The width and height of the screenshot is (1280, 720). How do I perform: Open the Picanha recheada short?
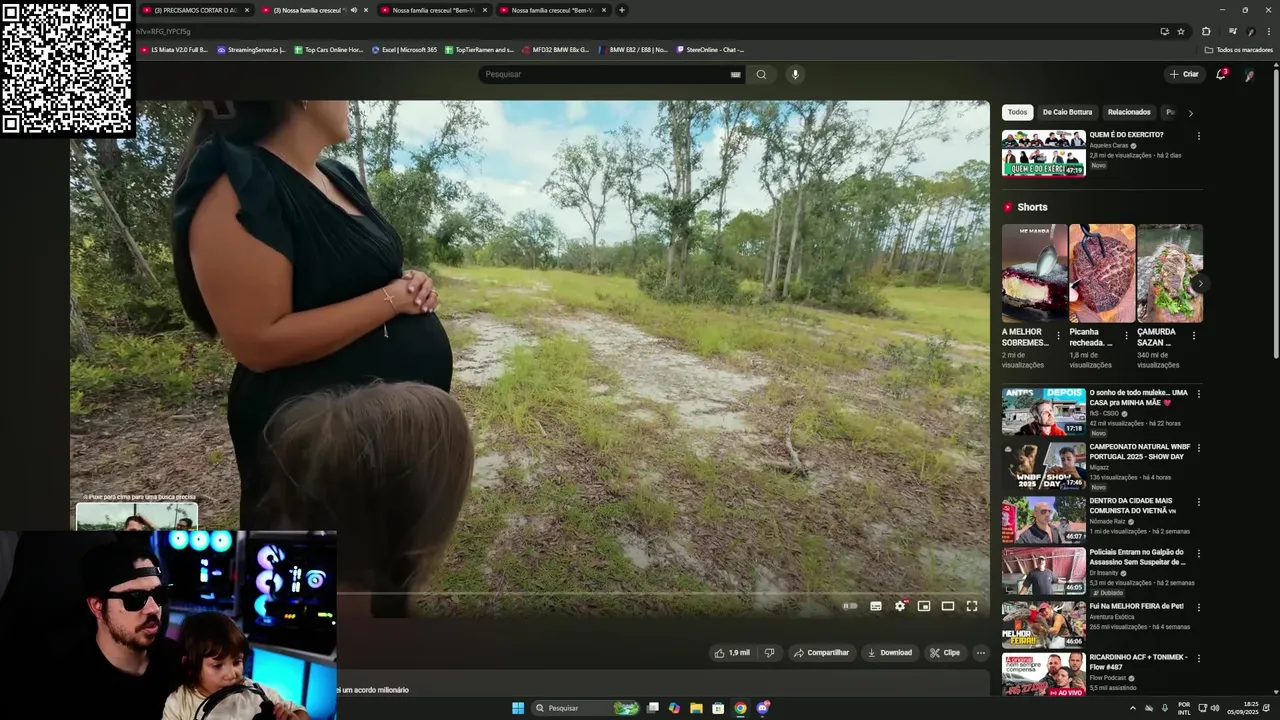(1102, 273)
